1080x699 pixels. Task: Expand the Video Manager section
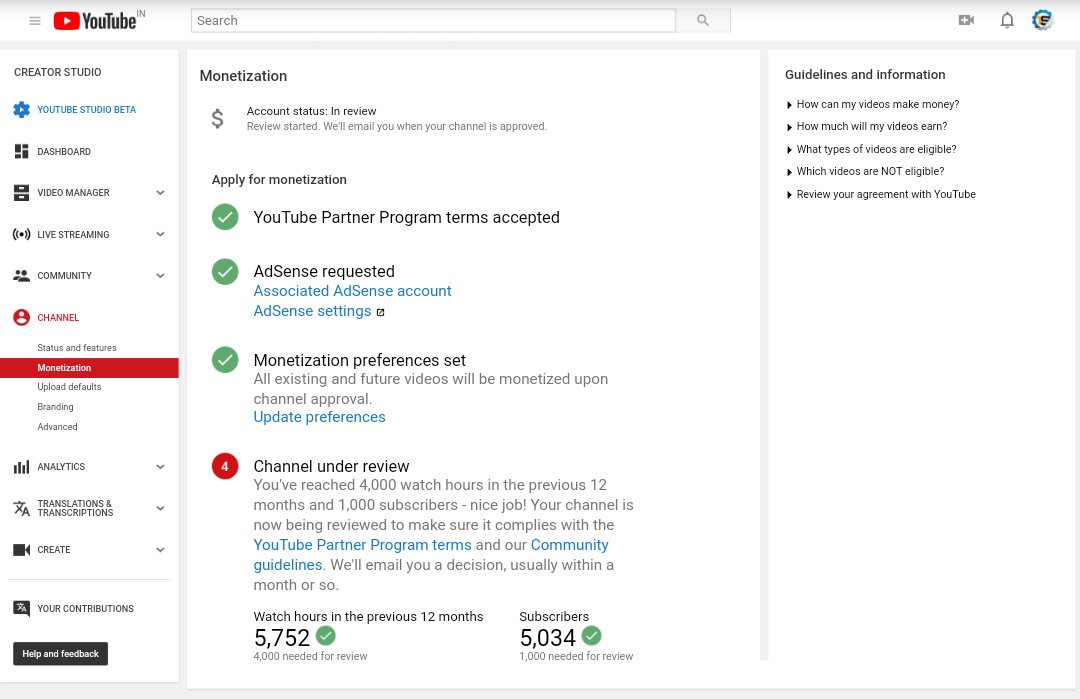point(160,193)
